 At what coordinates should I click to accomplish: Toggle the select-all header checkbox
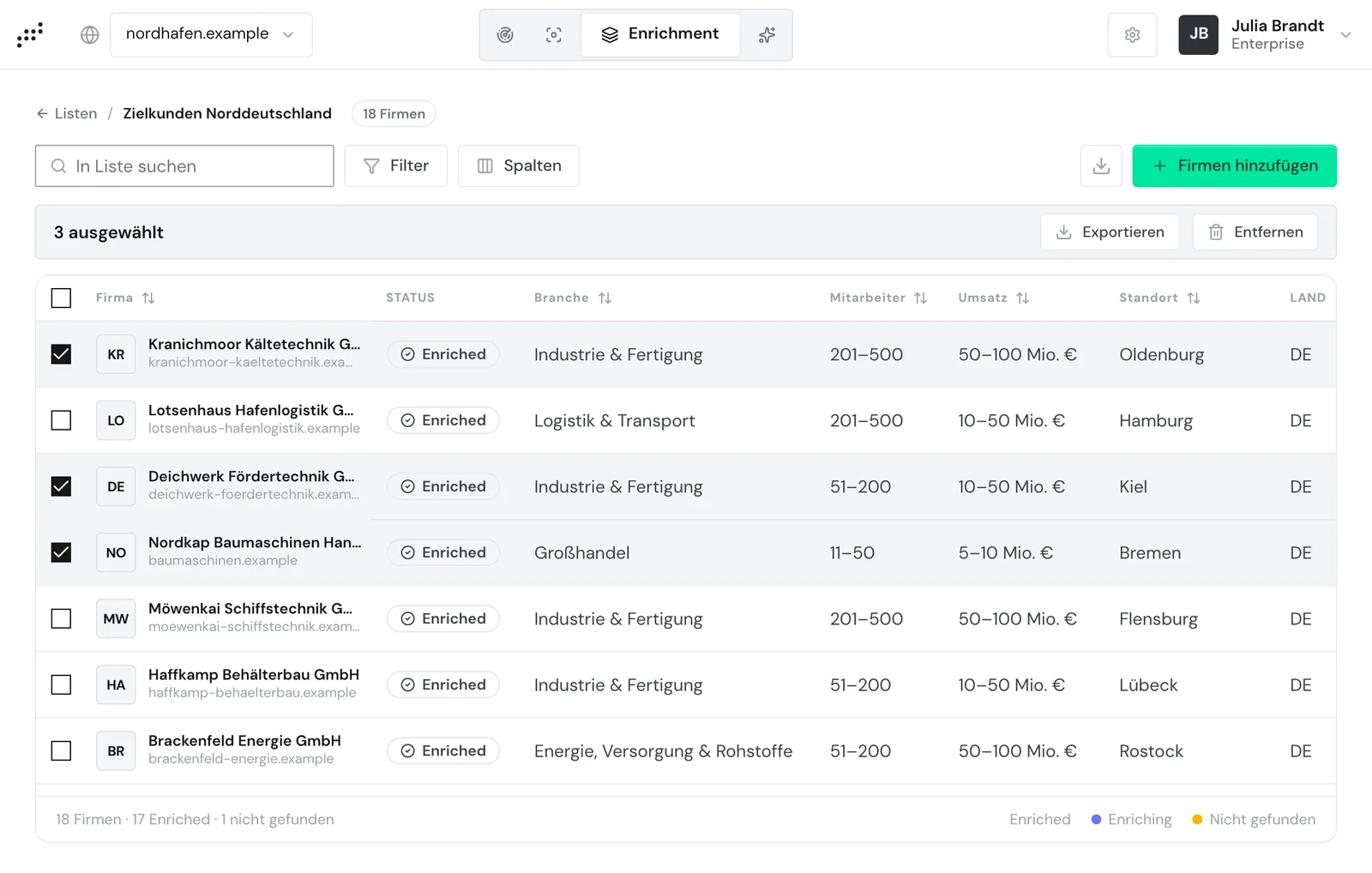coord(61,298)
